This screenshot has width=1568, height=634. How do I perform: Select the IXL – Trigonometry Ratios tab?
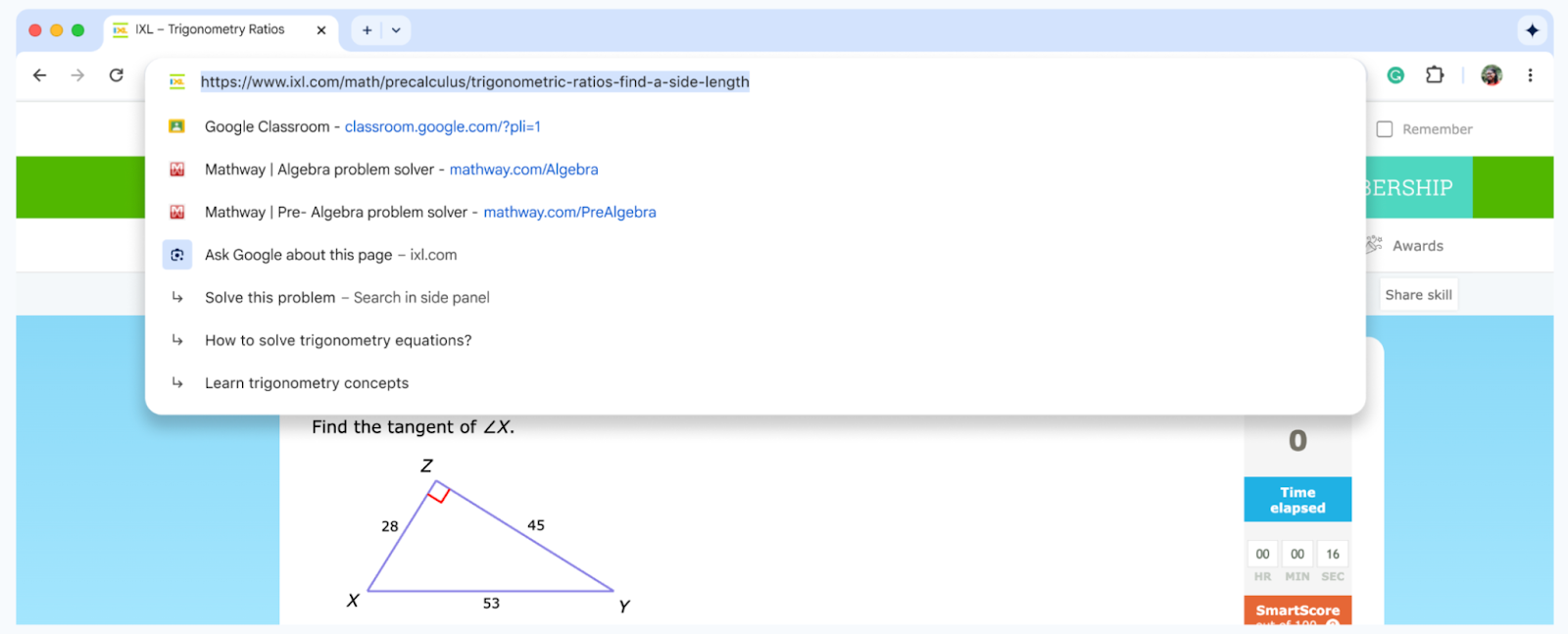pos(220,30)
